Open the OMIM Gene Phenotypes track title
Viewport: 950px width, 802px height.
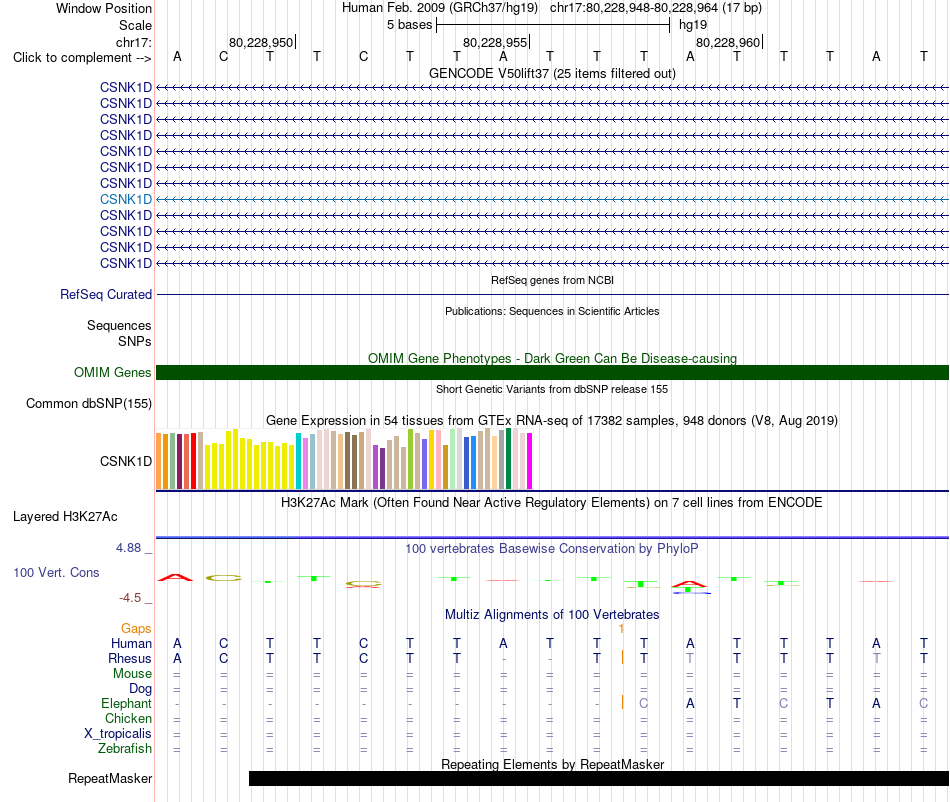coord(552,358)
